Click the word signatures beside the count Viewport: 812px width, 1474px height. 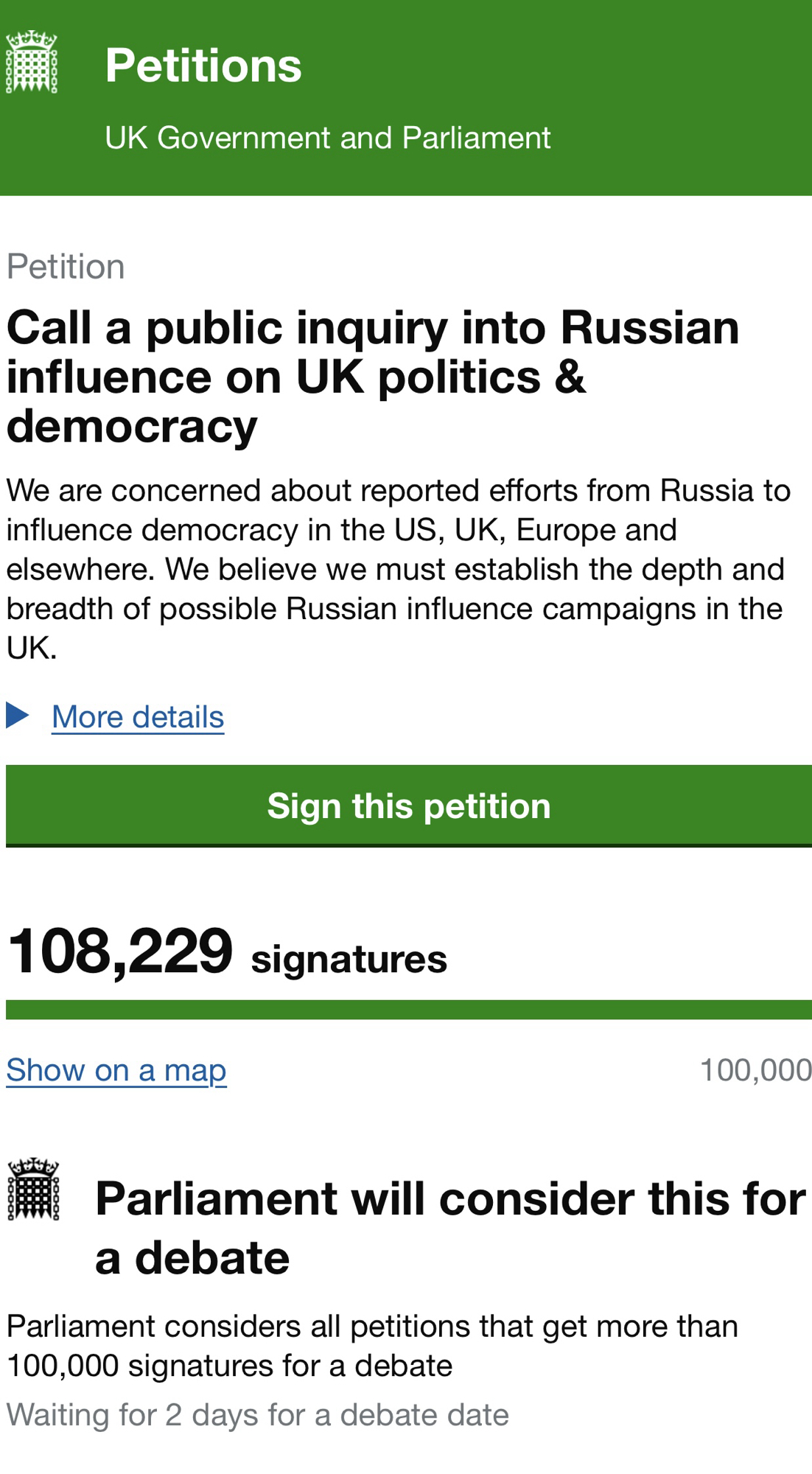tap(349, 959)
